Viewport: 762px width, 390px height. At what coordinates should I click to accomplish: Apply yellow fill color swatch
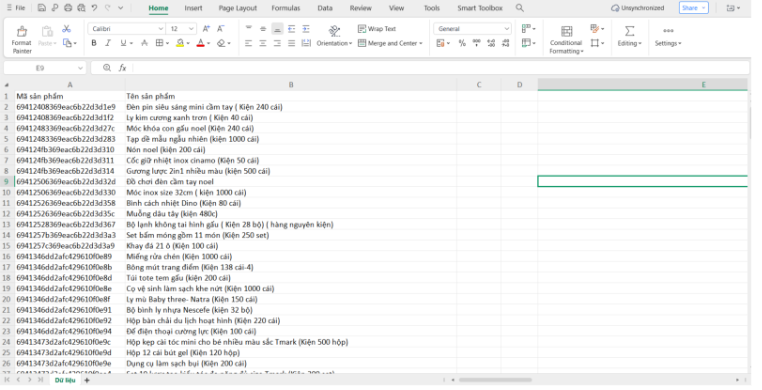tap(180, 43)
